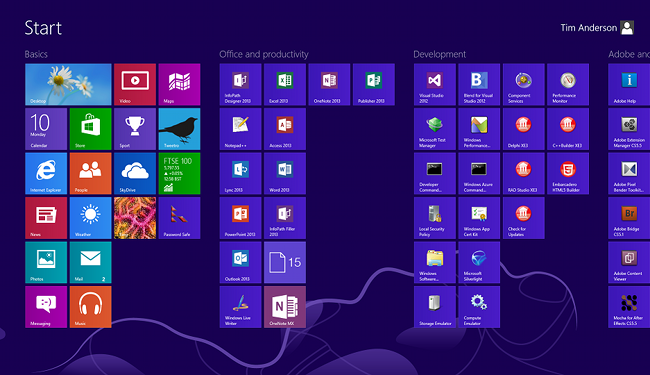The image size is (650, 375).
Task: Open the SkyDrive cloud tile
Action: point(135,173)
